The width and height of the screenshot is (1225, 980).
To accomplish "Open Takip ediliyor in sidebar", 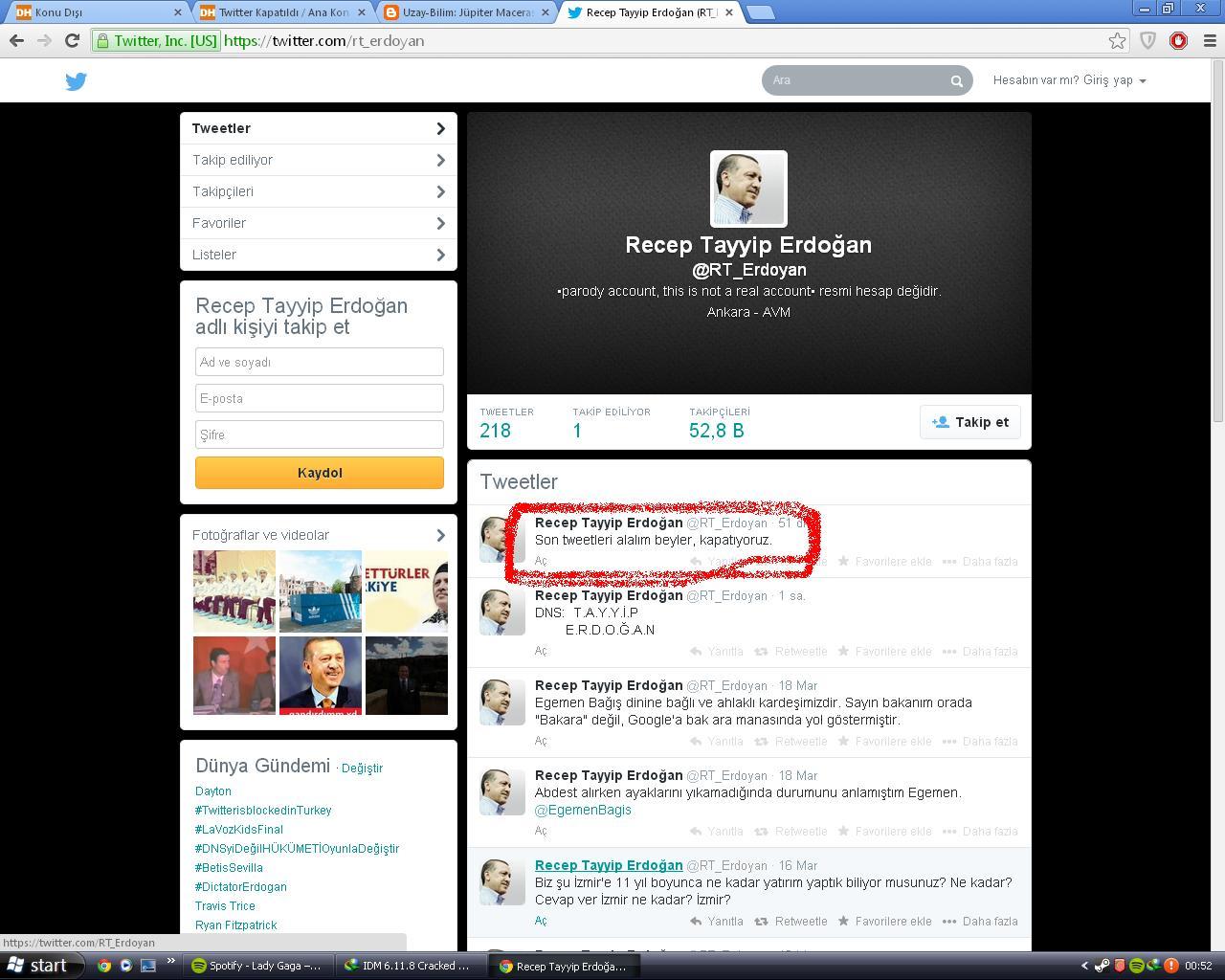I will pos(319,160).
